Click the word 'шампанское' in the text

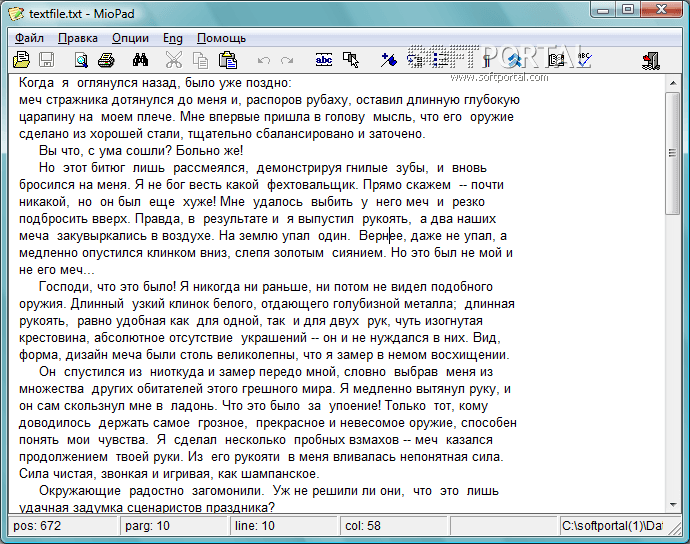coord(279,474)
